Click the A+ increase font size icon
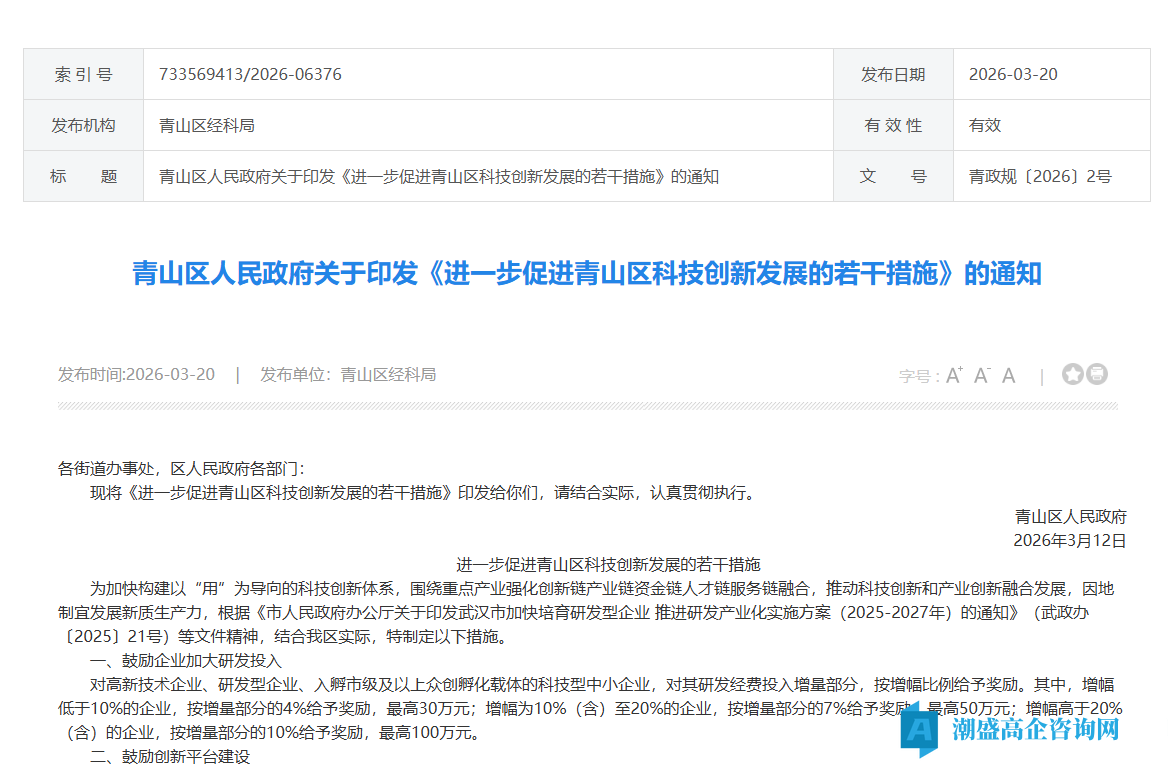The width and height of the screenshot is (1168, 764). point(954,374)
